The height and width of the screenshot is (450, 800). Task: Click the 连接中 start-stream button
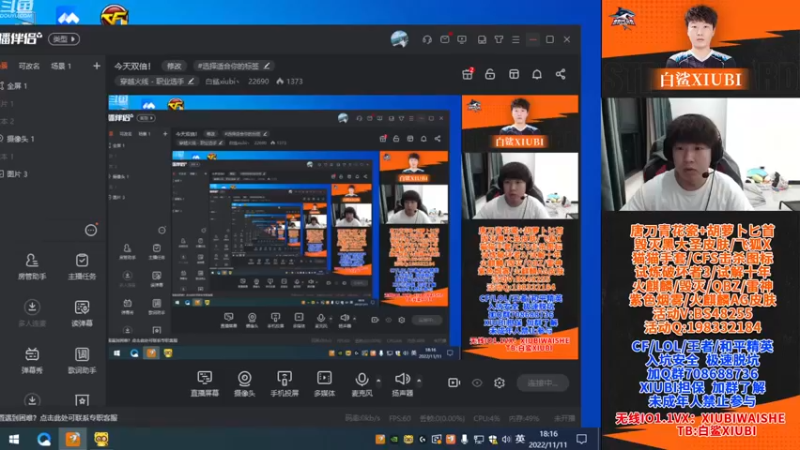pyautogui.click(x=543, y=383)
